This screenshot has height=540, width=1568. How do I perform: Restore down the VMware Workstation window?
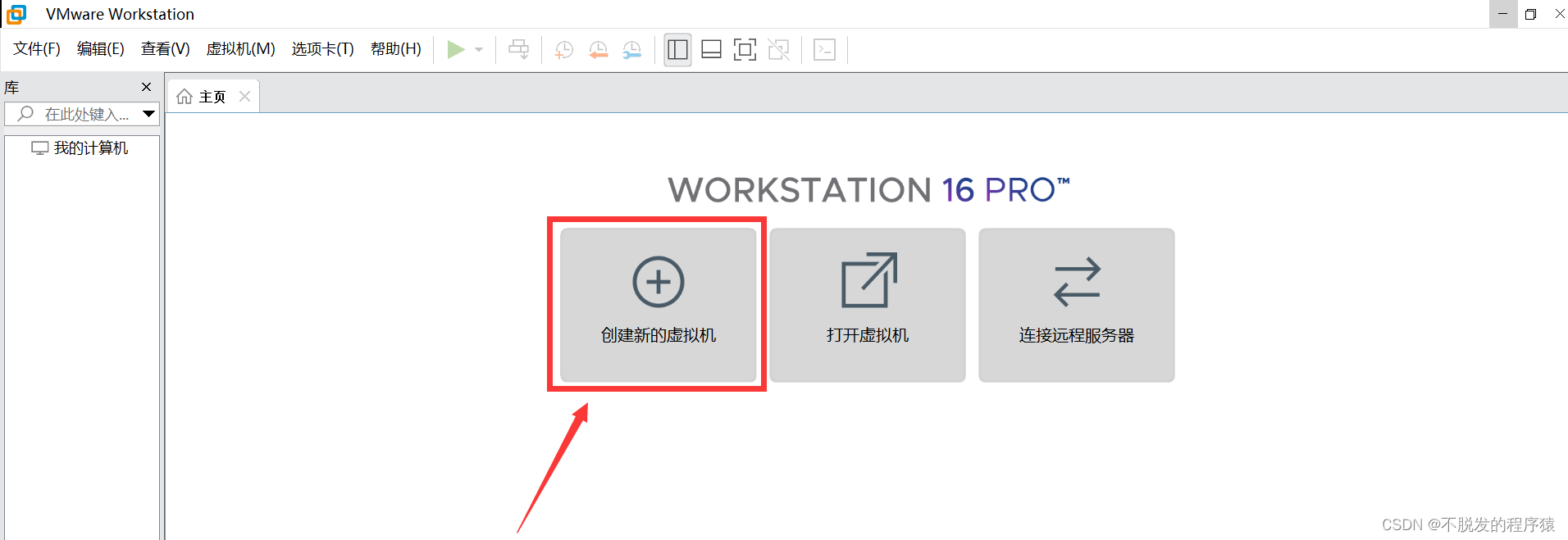[x=1530, y=14]
